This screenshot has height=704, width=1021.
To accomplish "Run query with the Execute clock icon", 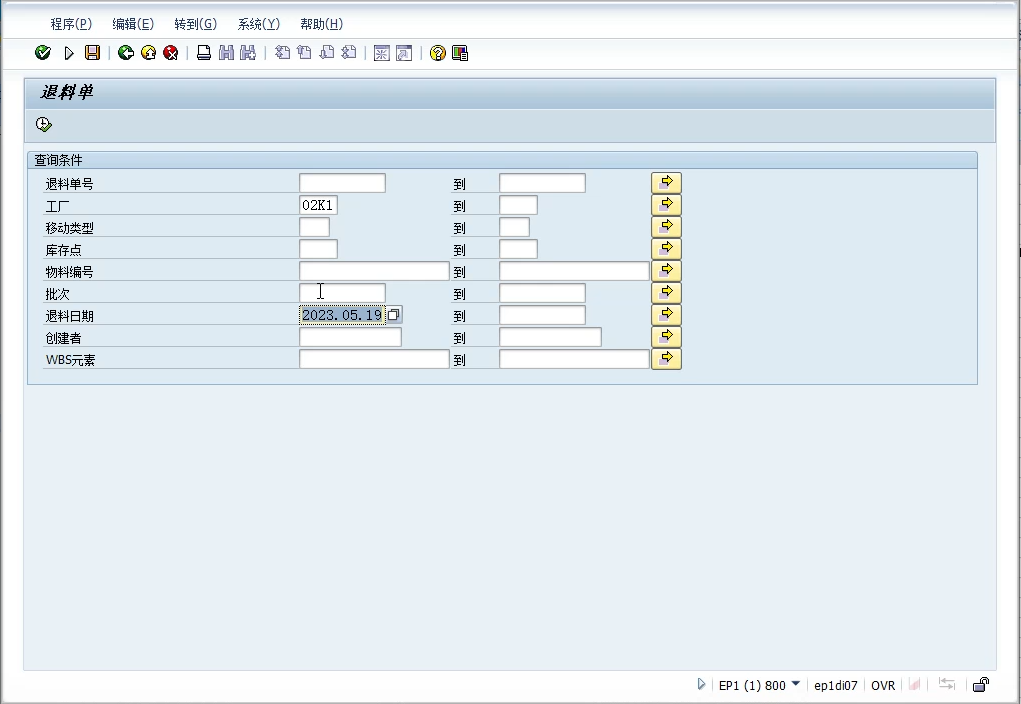I will click(x=43, y=125).
